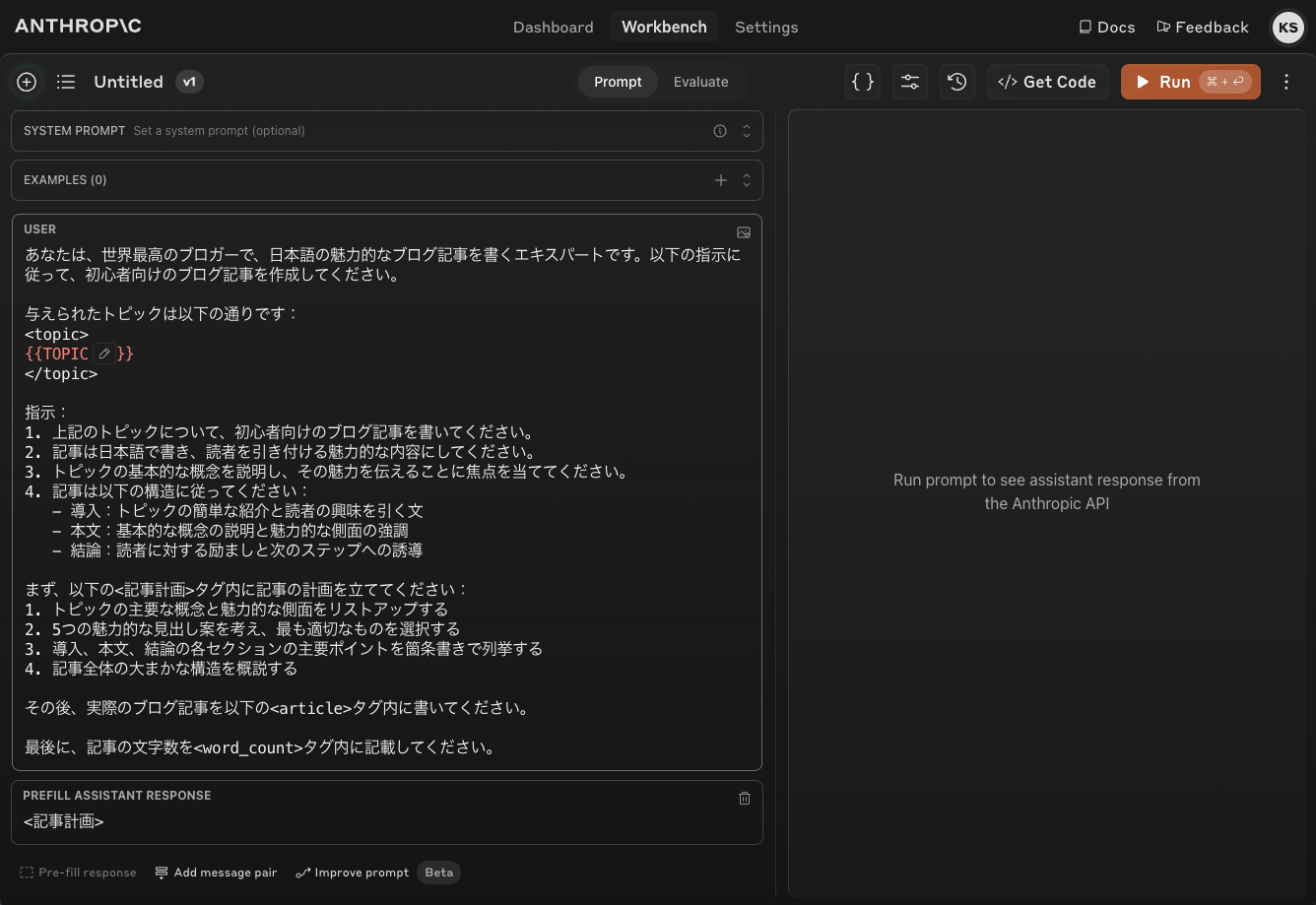Click the <topic> opening tag line
This screenshot has width=1316, height=905.
coord(57,334)
